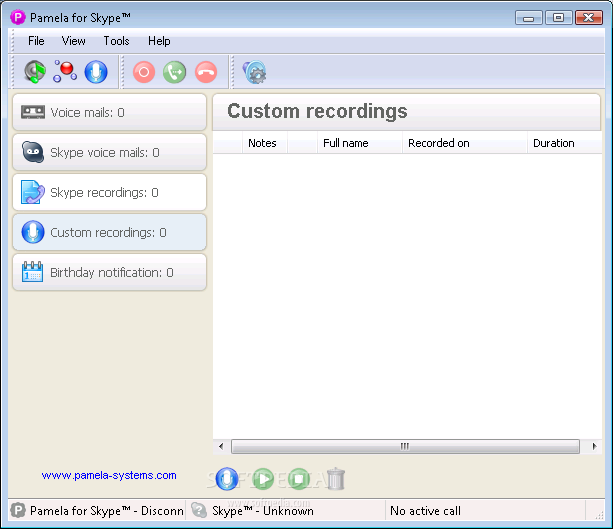Click the sound/speaker toolbar icon with green note
Image resolution: width=613 pixels, height=529 pixels.
[x=35, y=72]
